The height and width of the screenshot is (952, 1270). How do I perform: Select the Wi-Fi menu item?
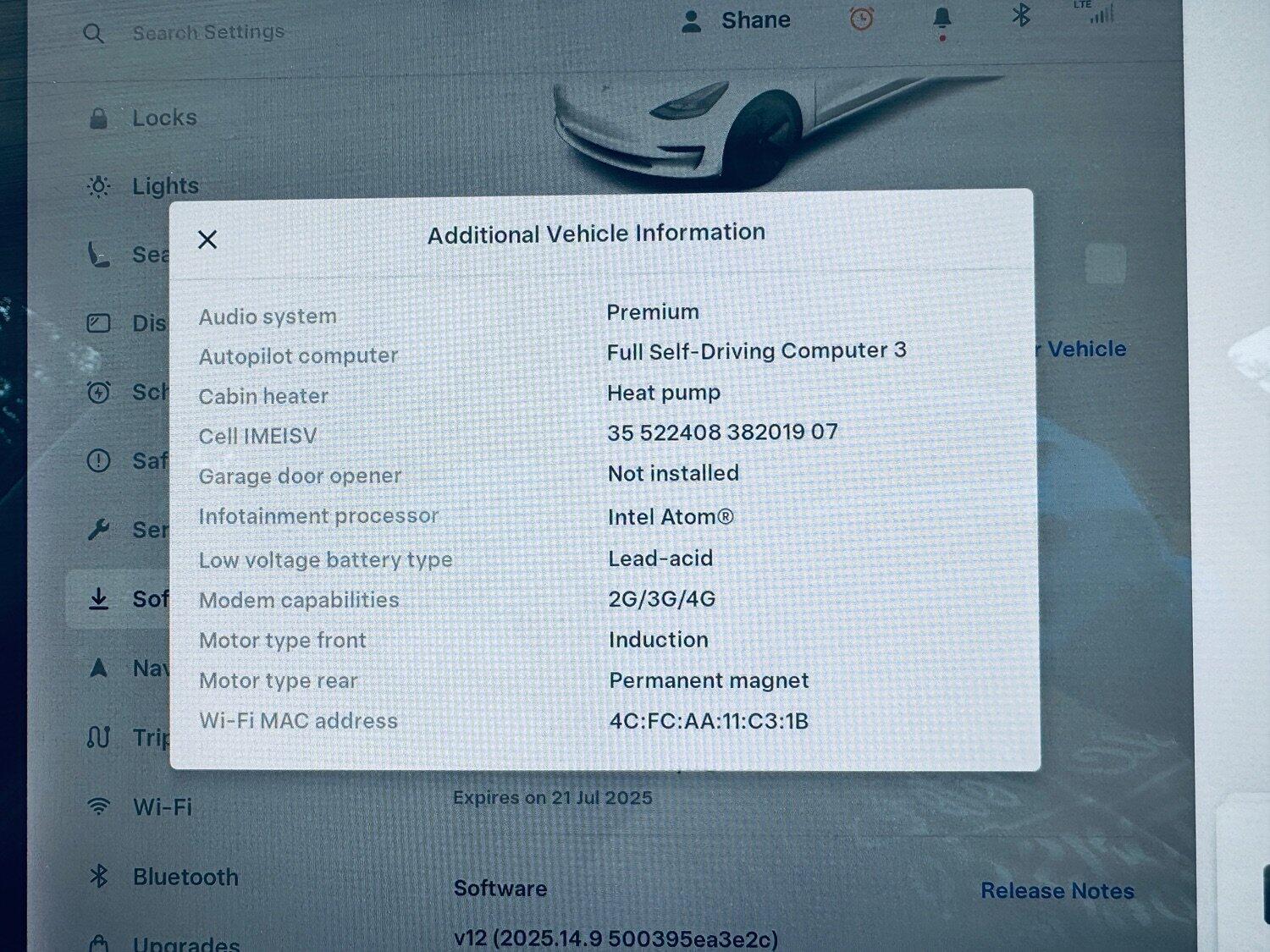click(x=162, y=807)
